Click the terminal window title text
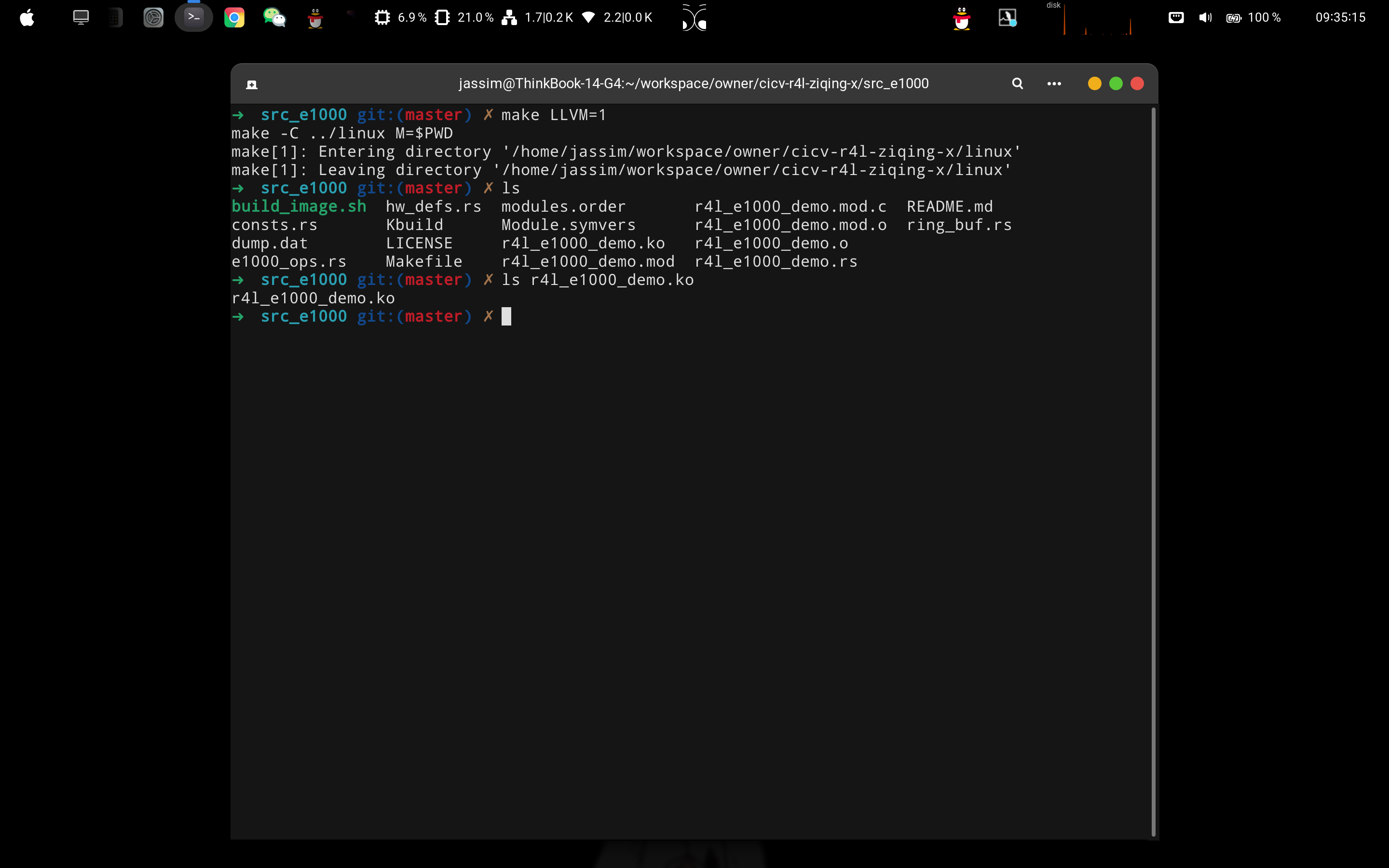 pyautogui.click(x=694, y=84)
